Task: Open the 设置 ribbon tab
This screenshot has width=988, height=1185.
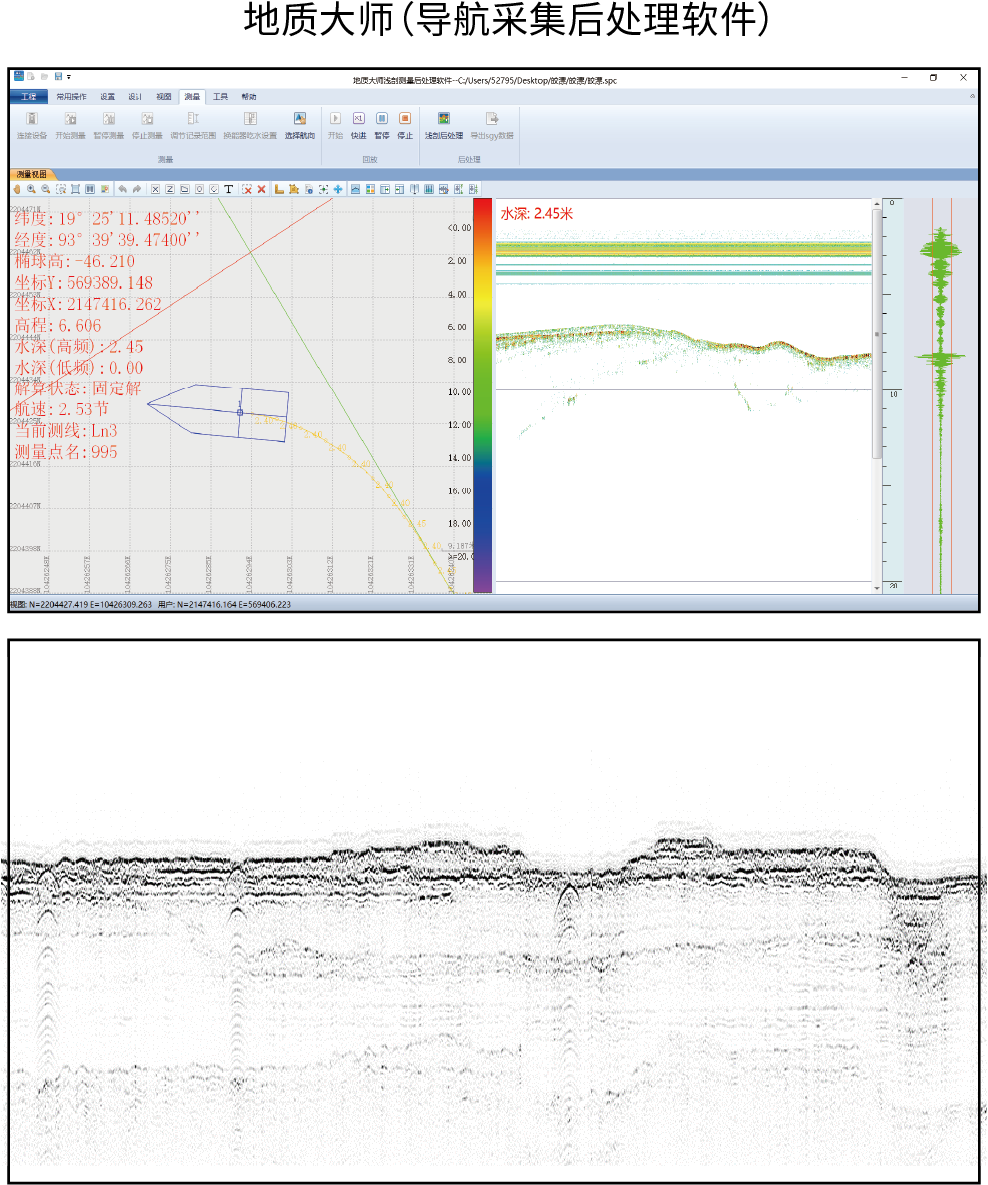Action: [x=107, y=97]
